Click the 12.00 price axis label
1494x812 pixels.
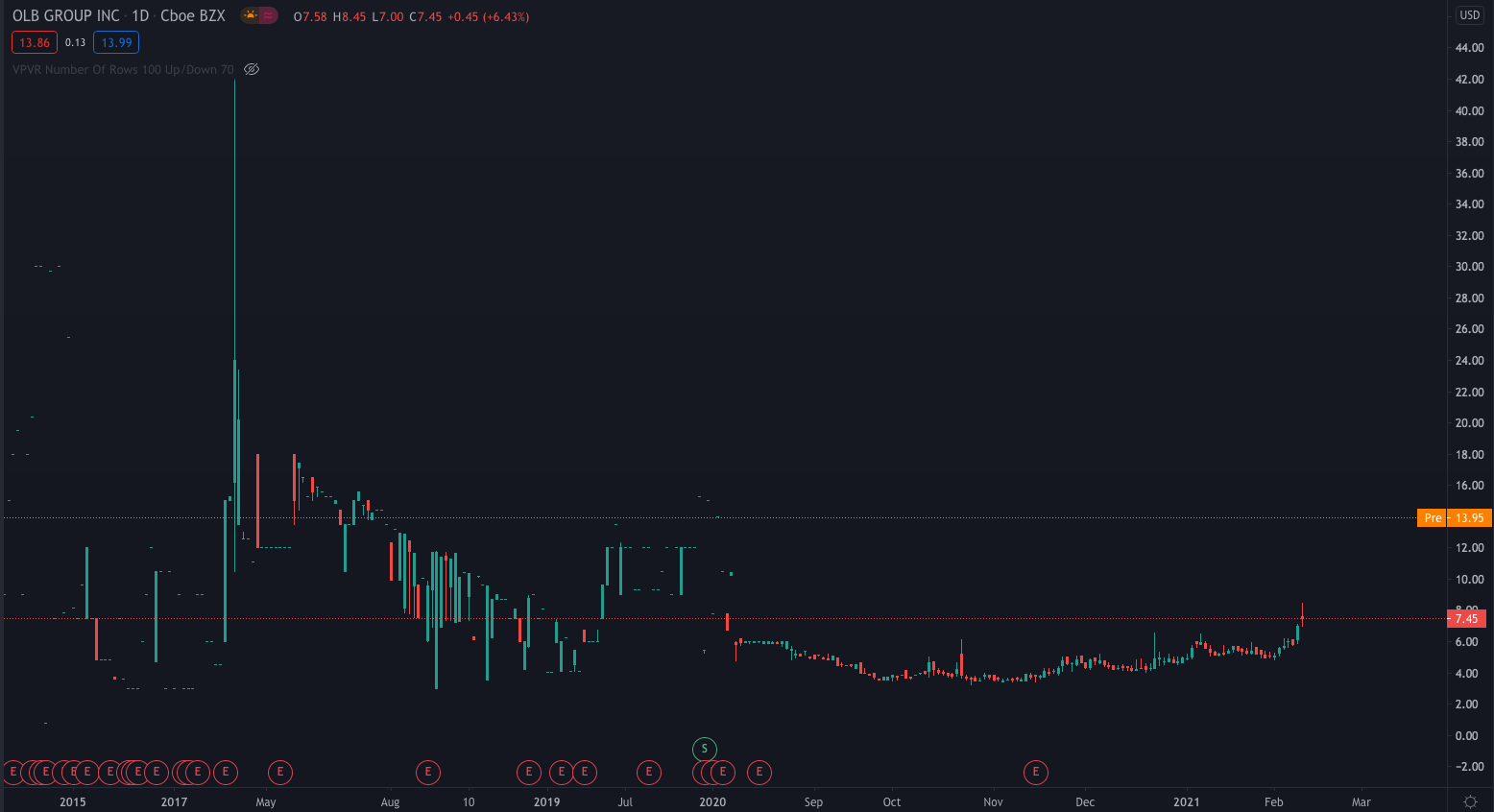click(x=1469, y=548)
